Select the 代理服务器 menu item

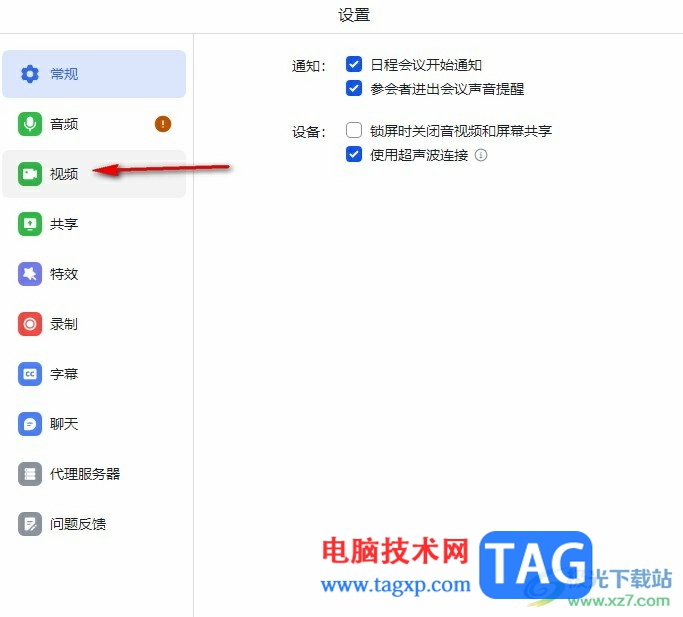tap(85, 474)
